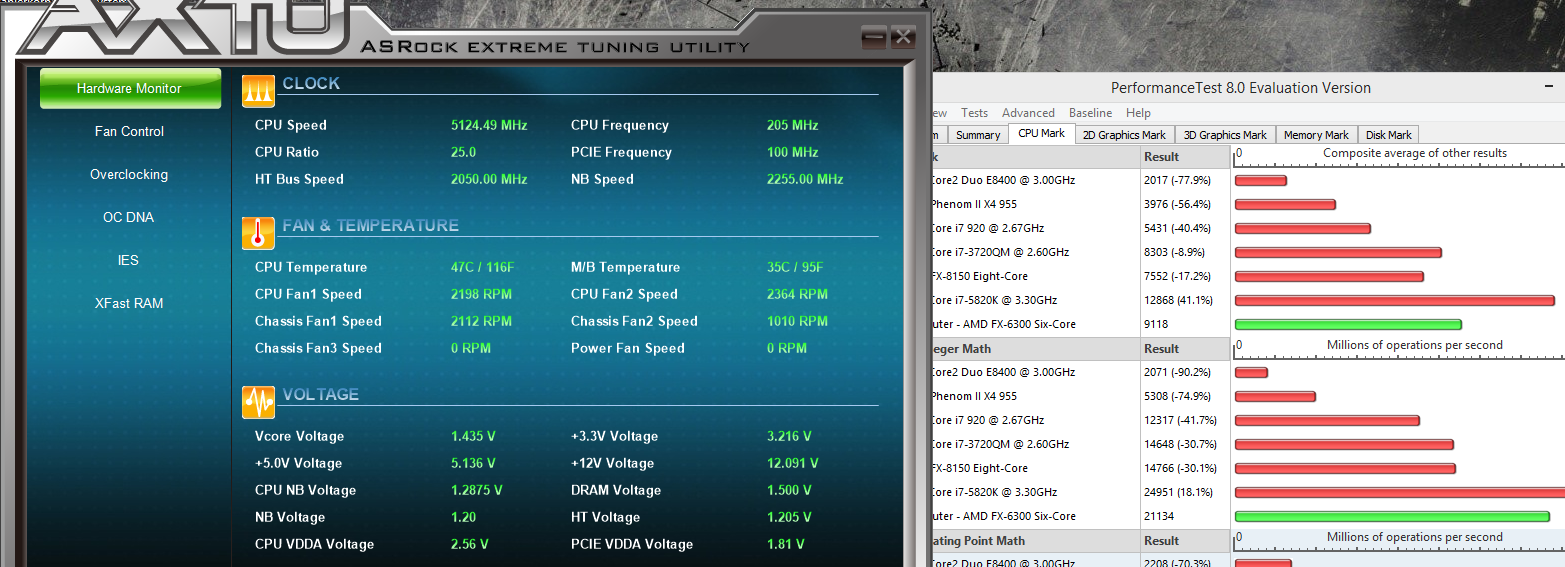The width and height of the screenshot is (1565, 567).
Task: Open the IES section
Action: [x=128, y=260]
